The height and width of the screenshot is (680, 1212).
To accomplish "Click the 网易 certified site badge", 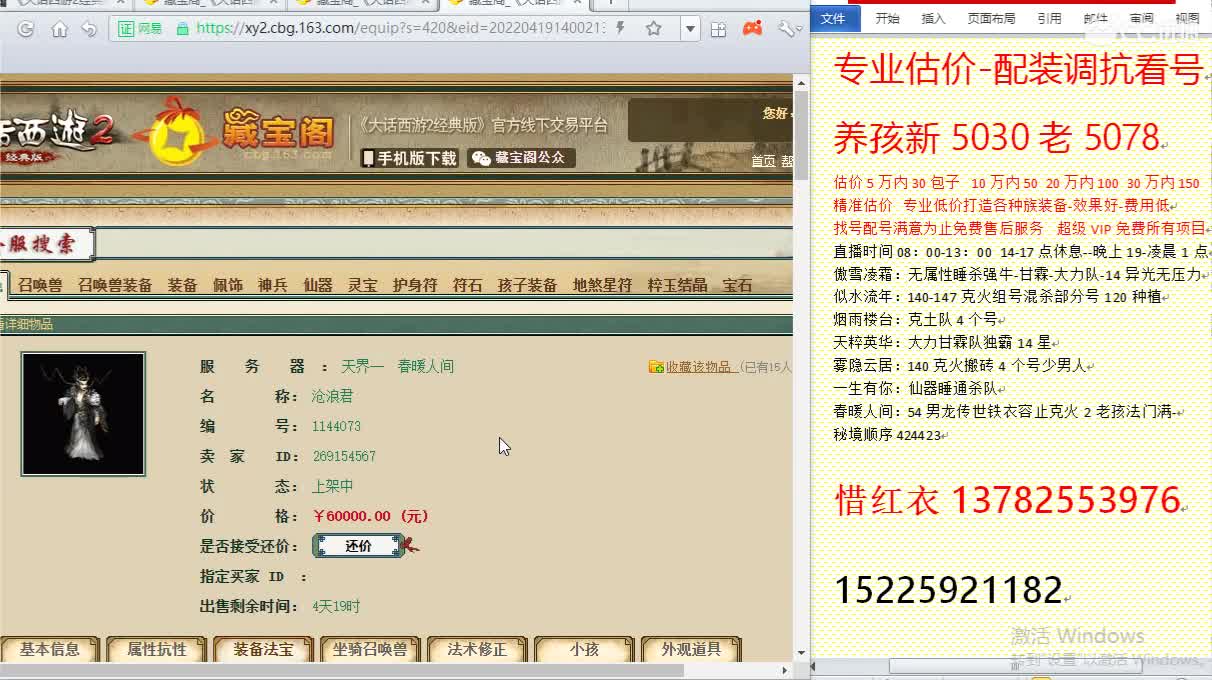I will (140, 29).
